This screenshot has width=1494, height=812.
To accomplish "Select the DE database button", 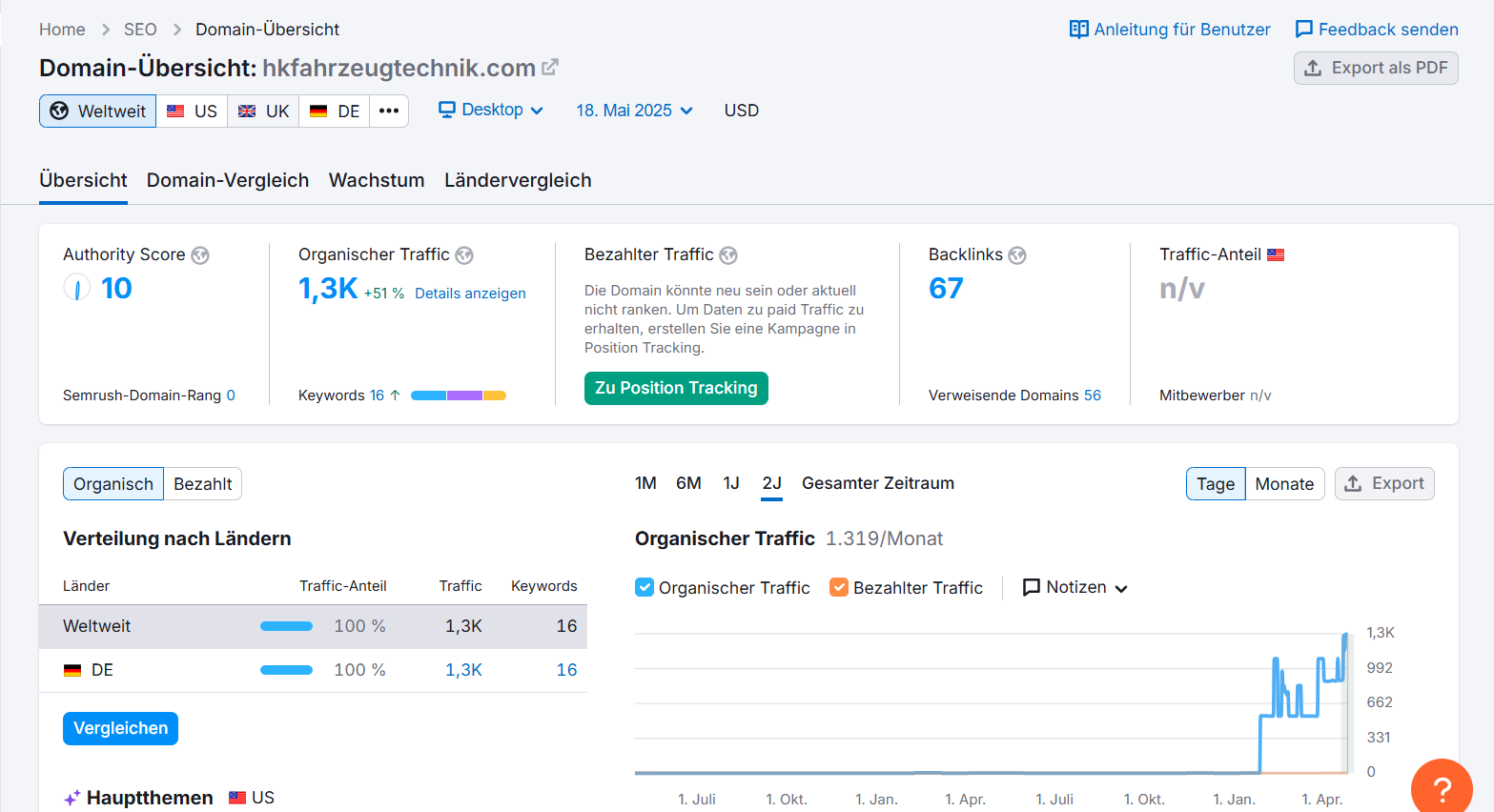I will coord(335,111).
